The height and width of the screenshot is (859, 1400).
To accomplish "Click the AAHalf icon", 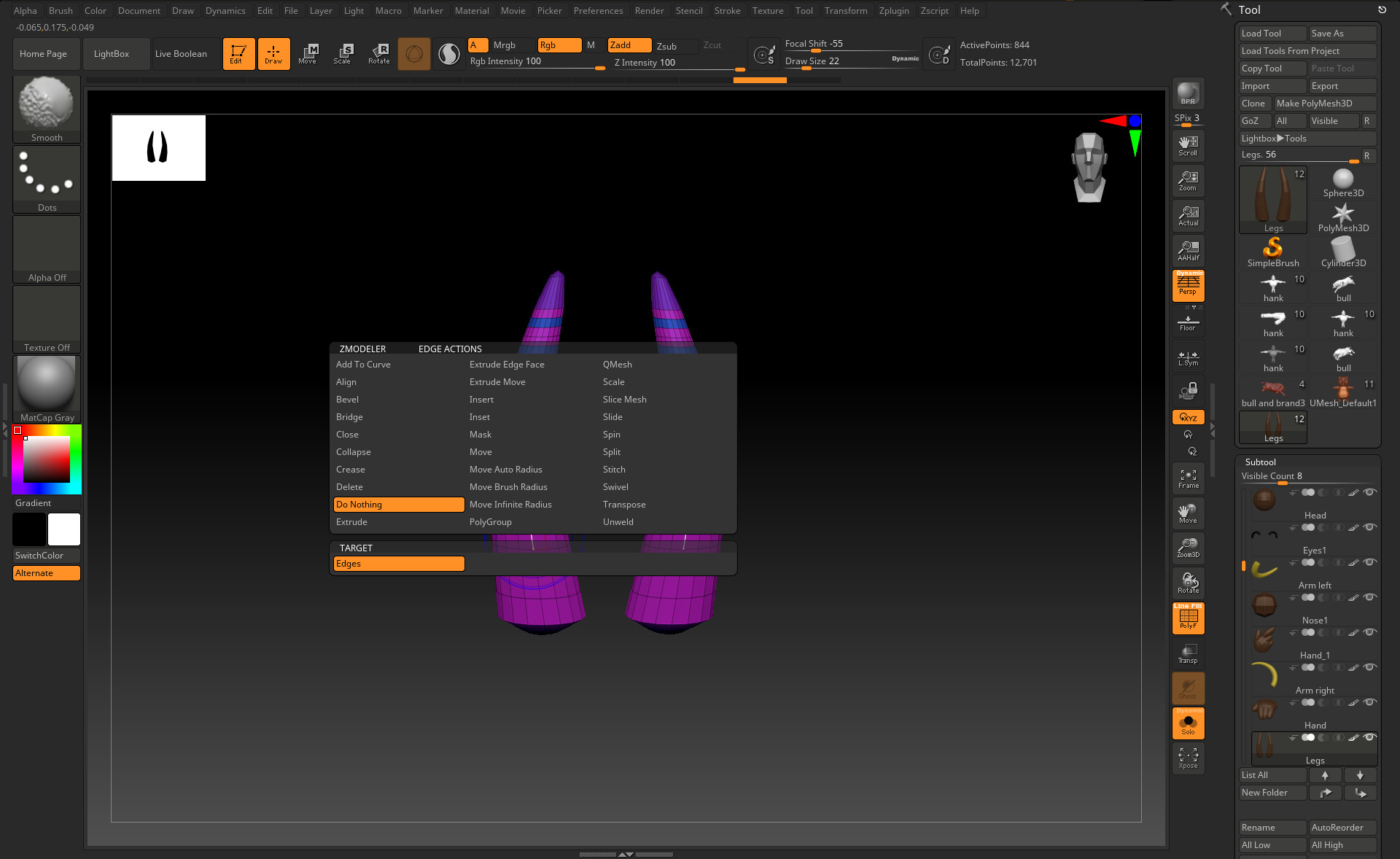I will (x=1188, y=251).
